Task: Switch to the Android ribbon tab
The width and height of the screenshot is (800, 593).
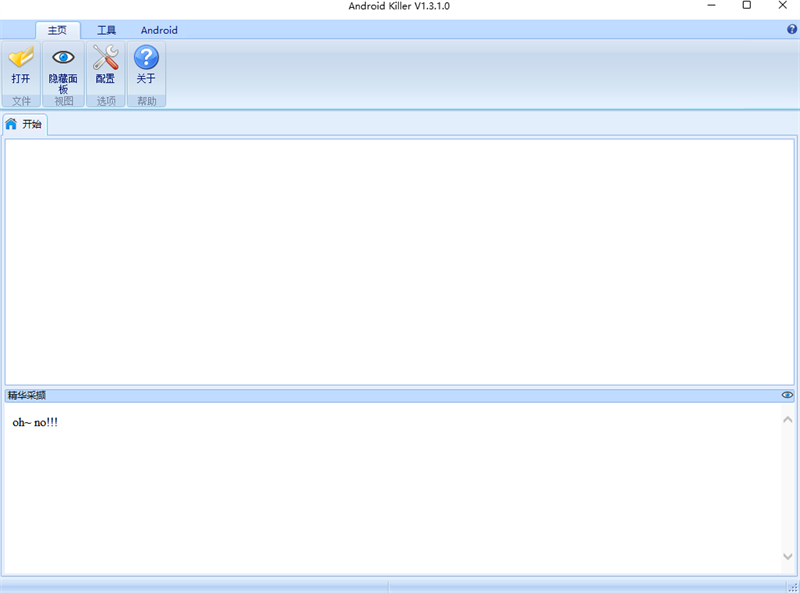Action: point(159,31)
